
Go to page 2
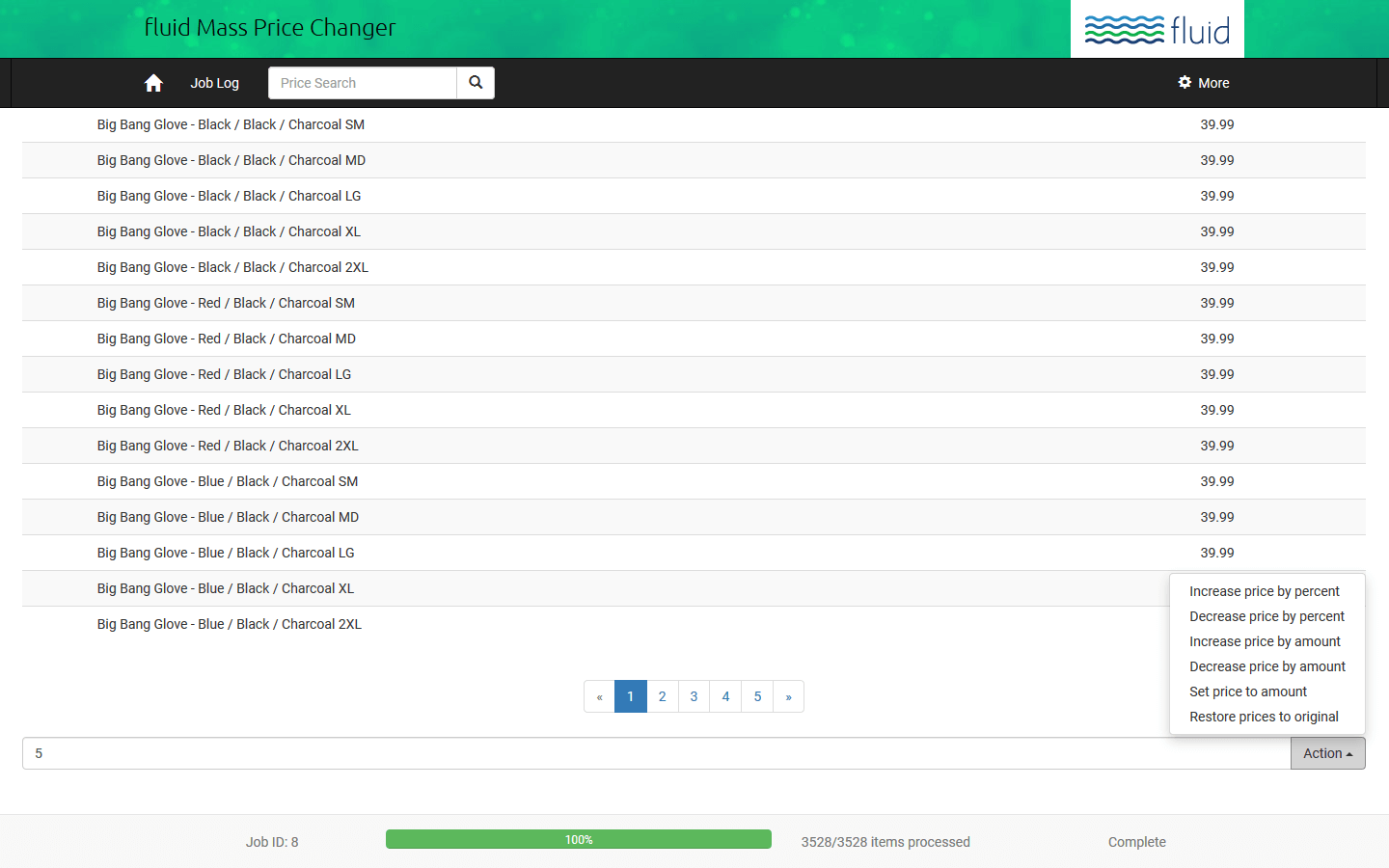[x=662, y=696]
